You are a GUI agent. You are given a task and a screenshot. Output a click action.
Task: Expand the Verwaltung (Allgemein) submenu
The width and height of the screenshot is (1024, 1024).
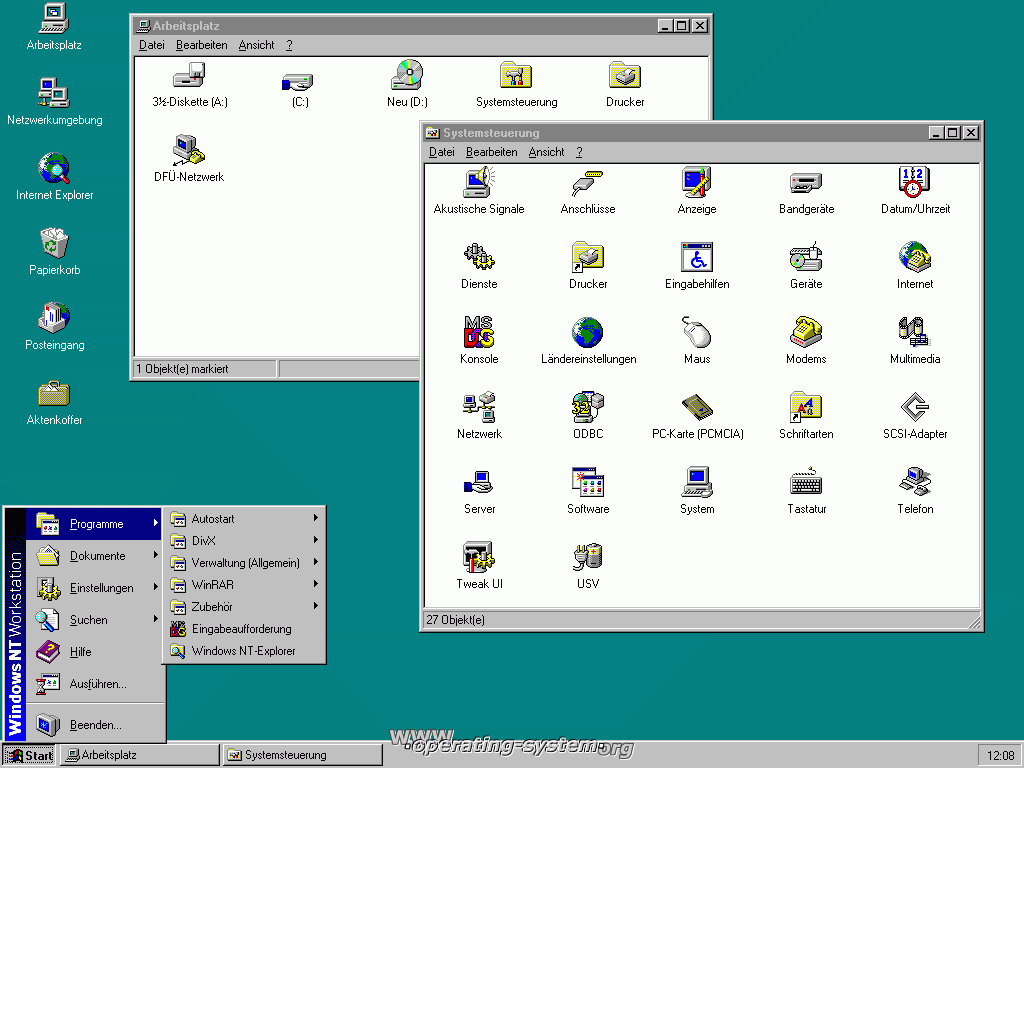[x=245, y=563]
